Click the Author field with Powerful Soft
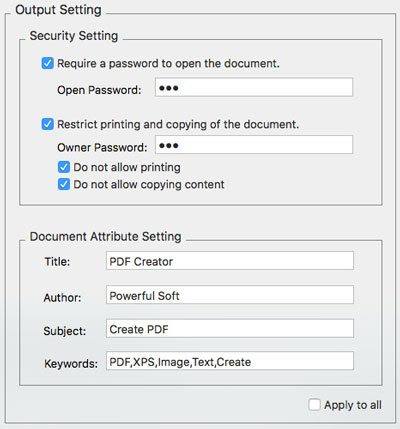Screen dimensions: 400x429 coord(230,295)
